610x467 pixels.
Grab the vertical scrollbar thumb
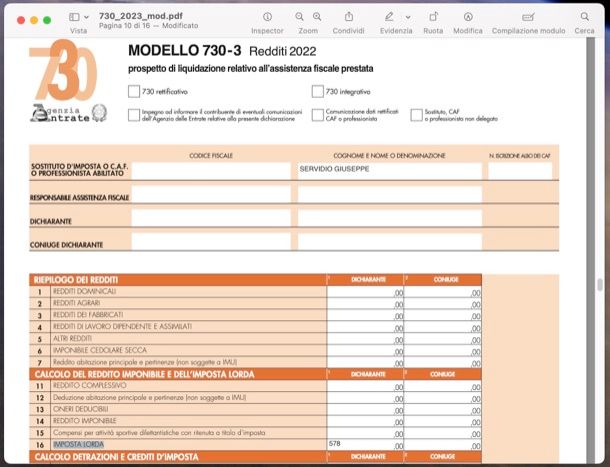[600, 285]
